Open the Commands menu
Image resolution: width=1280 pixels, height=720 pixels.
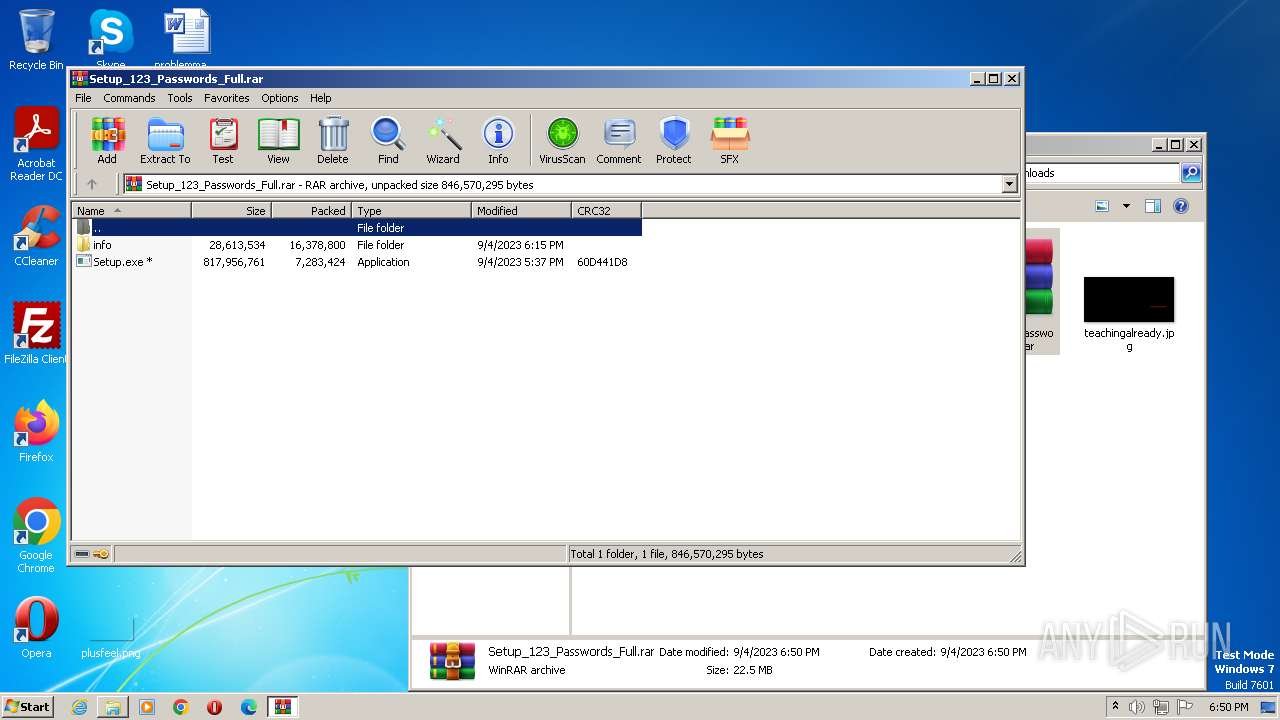tap(129, 98)
